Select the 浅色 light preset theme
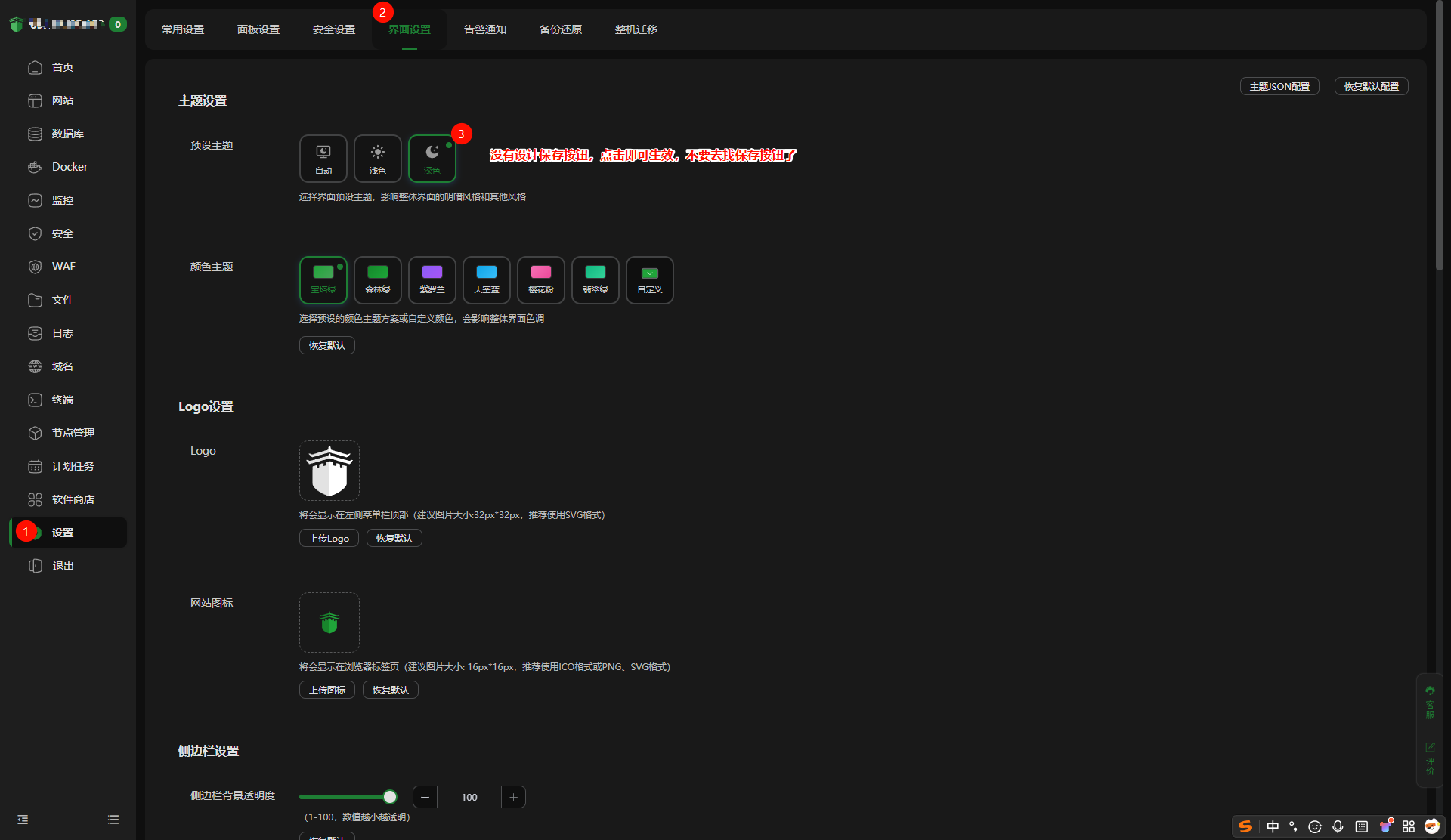Screen dimensions: 1451x840 (377, 159)
